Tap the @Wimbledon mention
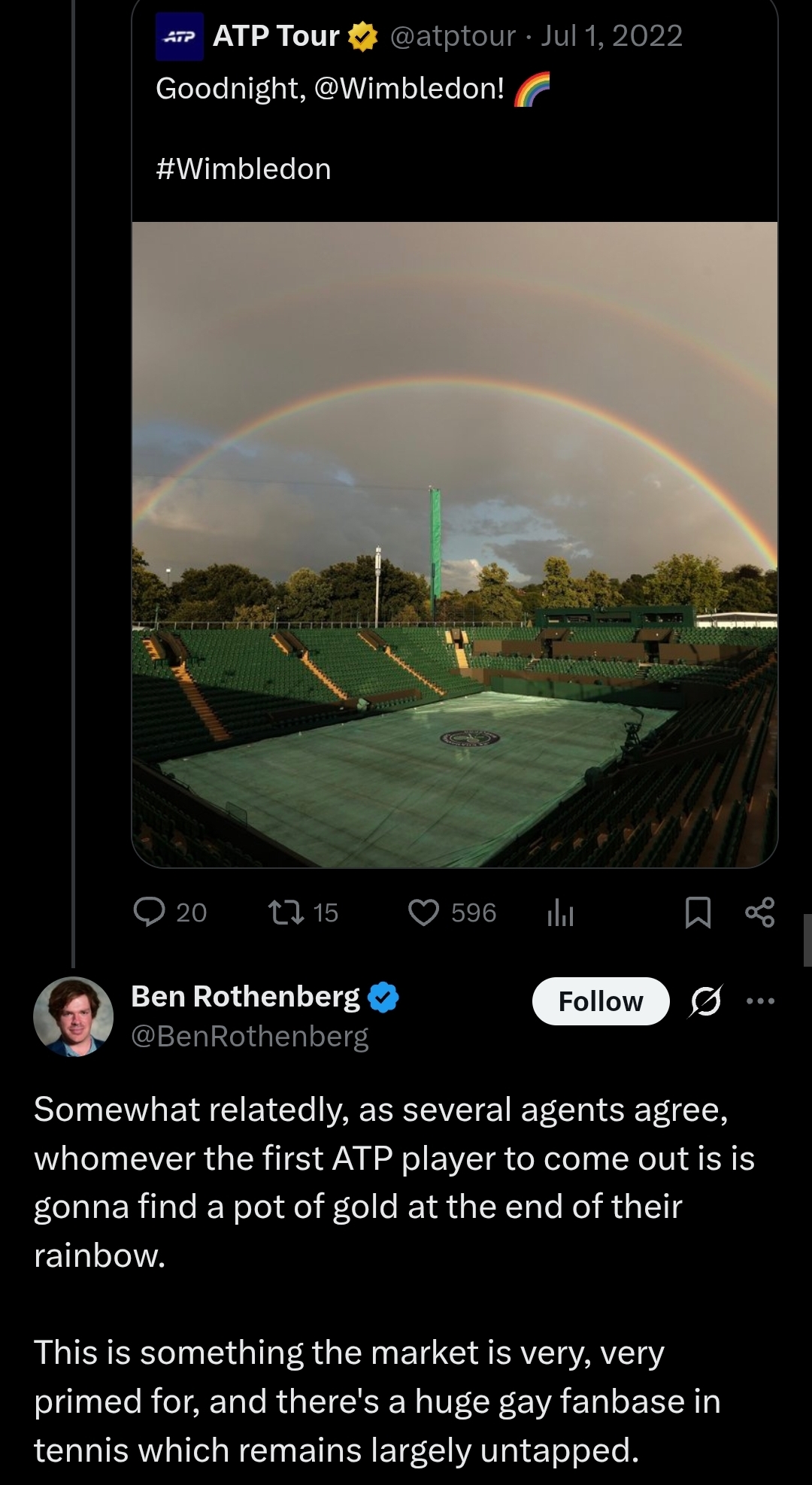812x1485 pixels. [x=409, y=89]
